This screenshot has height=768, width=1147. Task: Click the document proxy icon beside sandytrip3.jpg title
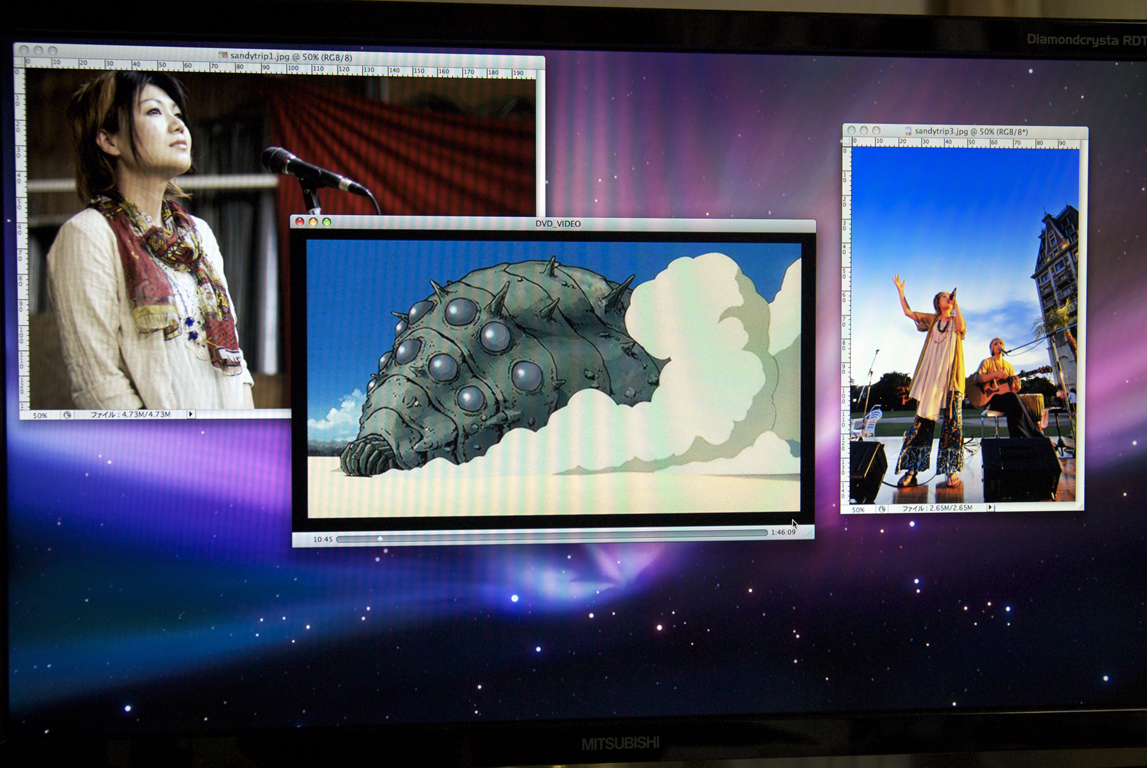(x=909, y=132)
